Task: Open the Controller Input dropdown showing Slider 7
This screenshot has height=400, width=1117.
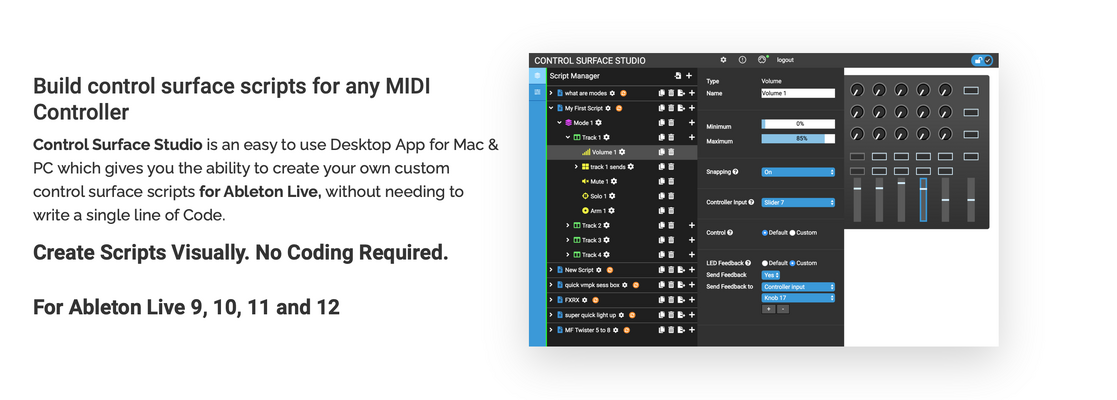Action: pos(798,202)
